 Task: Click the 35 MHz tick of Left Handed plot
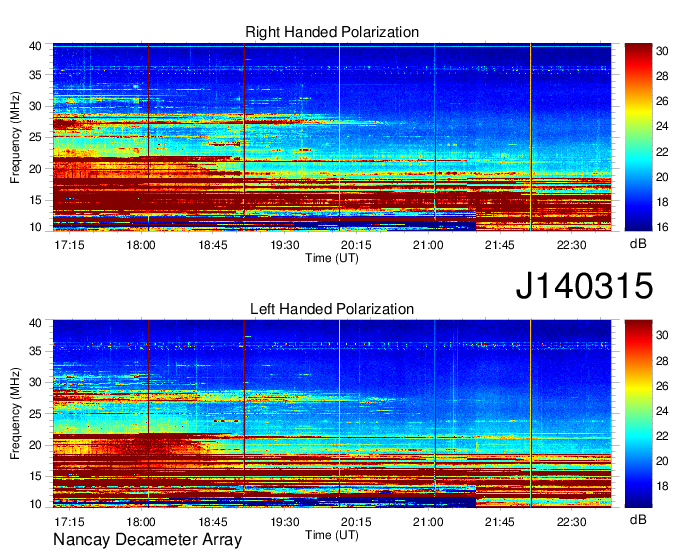click(36, 351)
